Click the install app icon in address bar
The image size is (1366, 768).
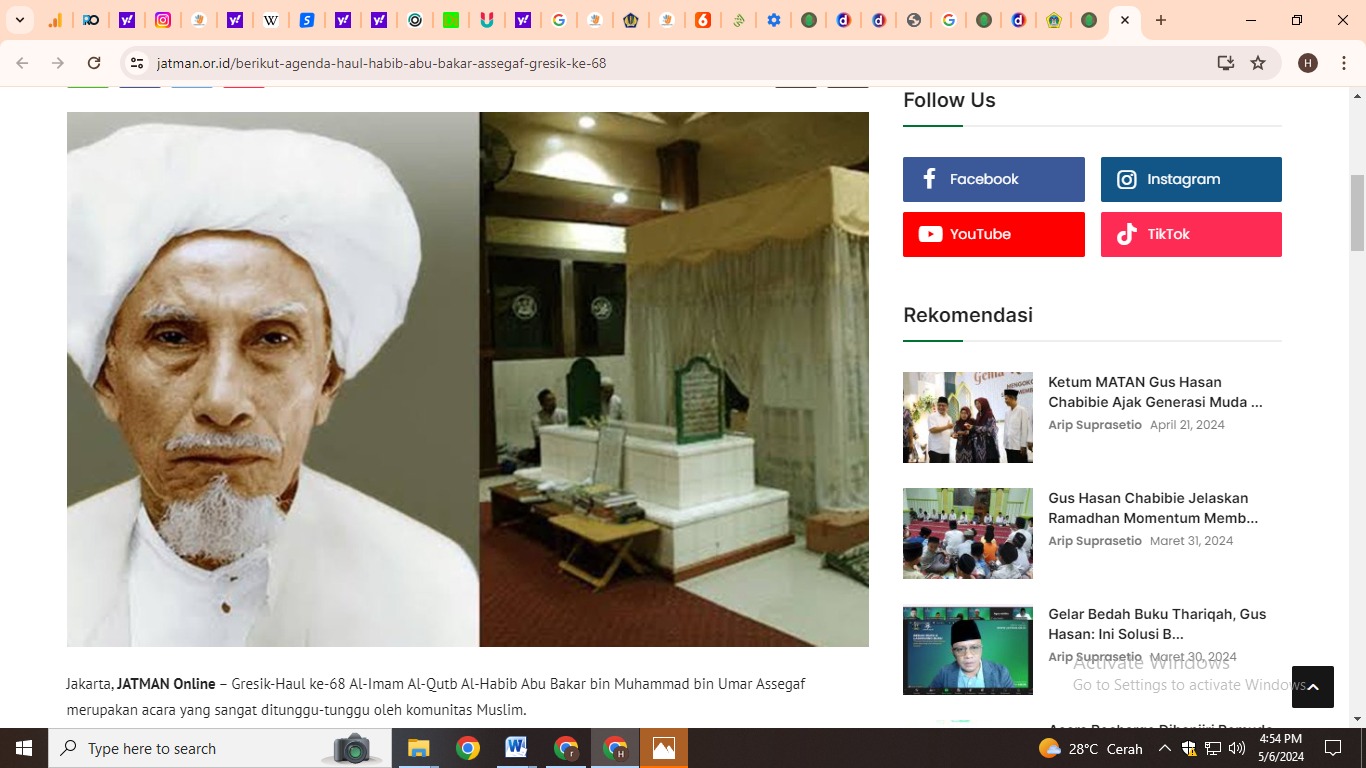pyautogui.click(x=1225, y=63)
